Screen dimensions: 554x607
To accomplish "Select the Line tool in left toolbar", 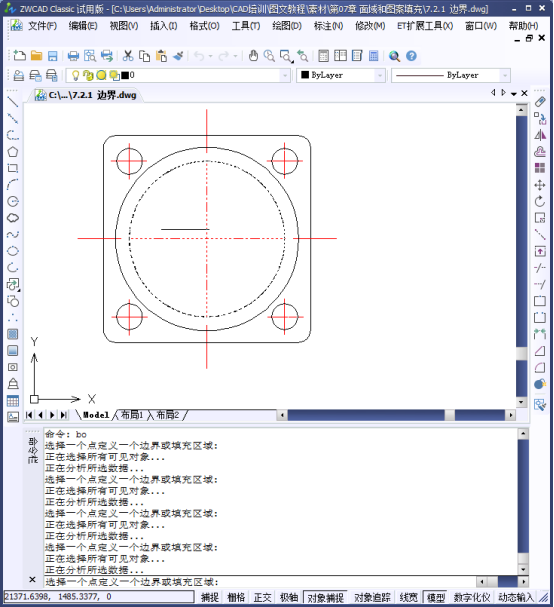I will coord(13,102).
